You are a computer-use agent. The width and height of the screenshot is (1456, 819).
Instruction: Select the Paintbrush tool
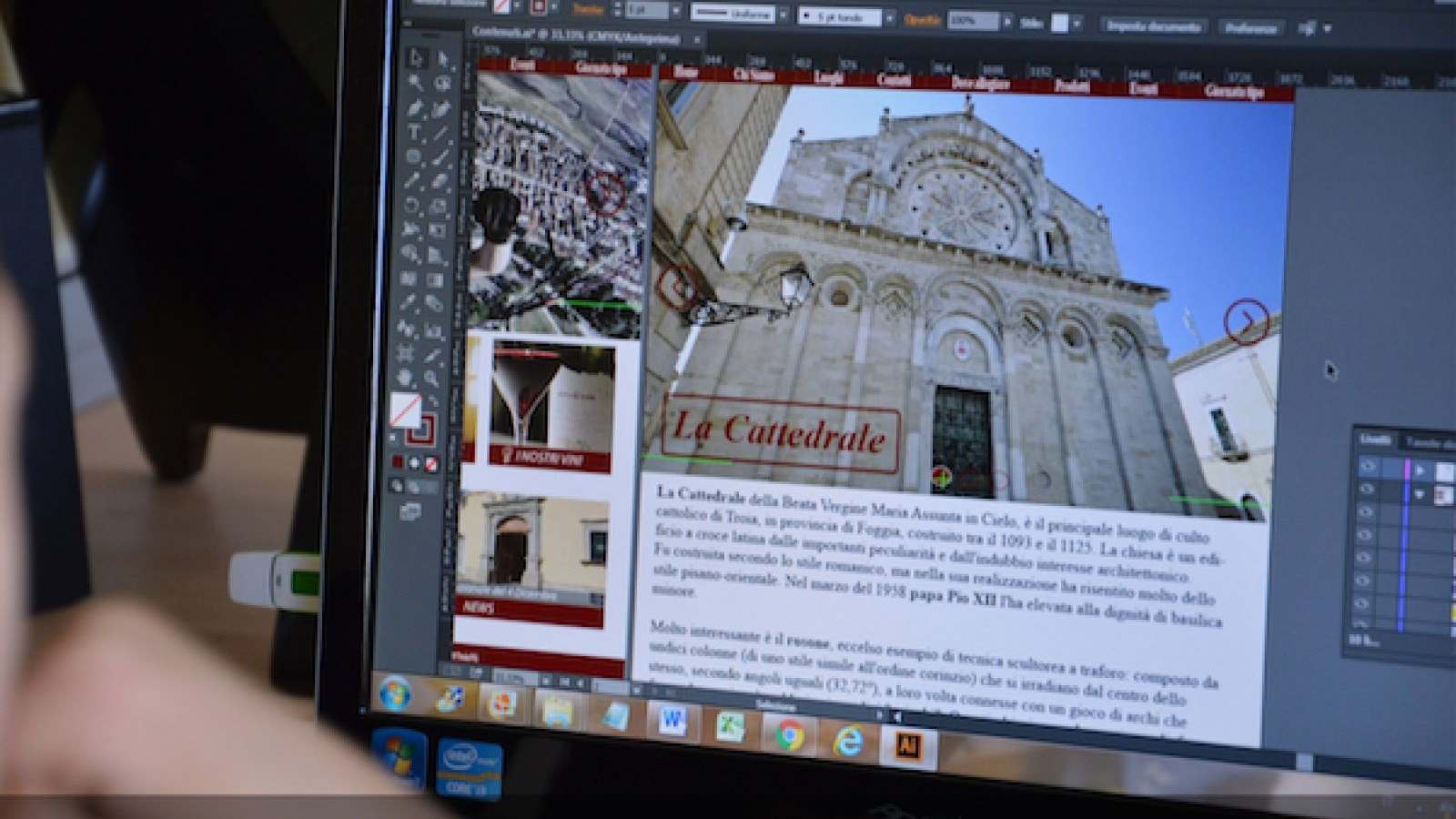point(440,157)
